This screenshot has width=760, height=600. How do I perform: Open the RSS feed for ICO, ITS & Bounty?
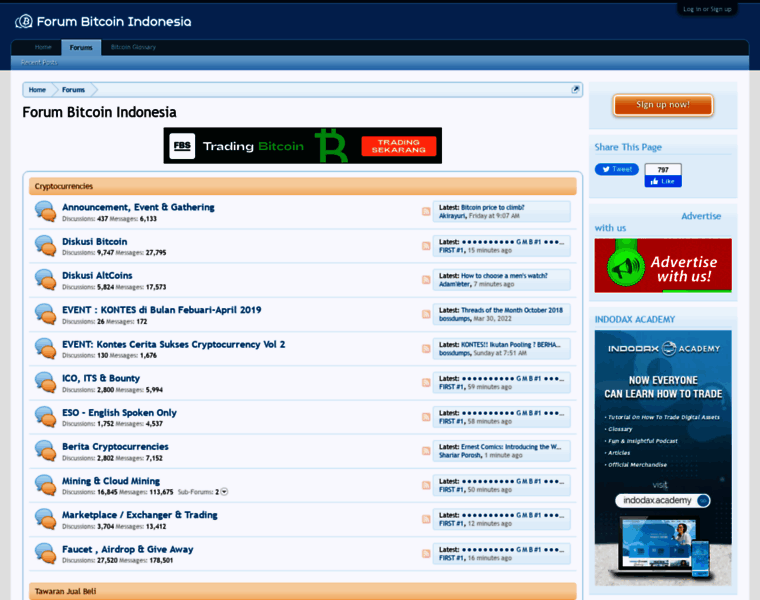pos(426,382)
